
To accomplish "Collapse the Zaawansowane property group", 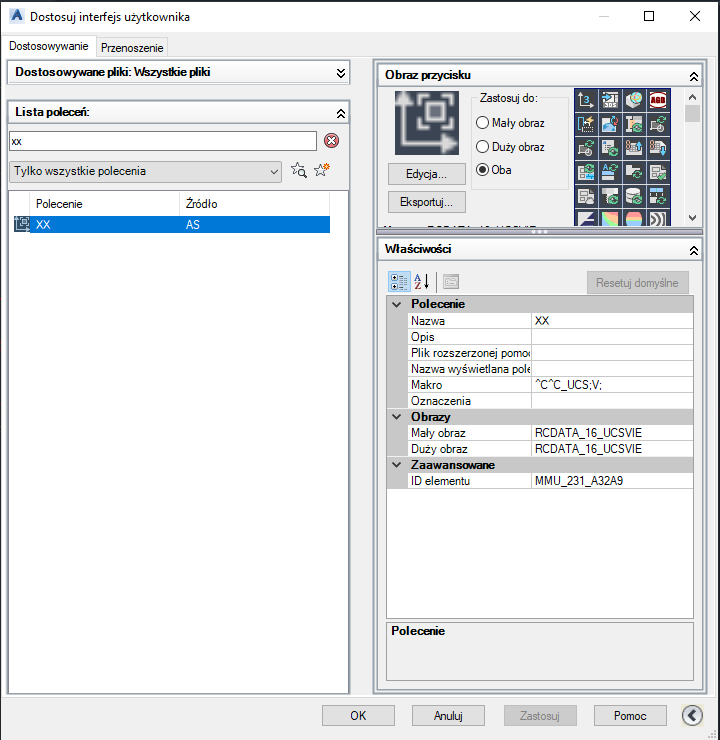I will pyautogui.click(x=397, y=465).
